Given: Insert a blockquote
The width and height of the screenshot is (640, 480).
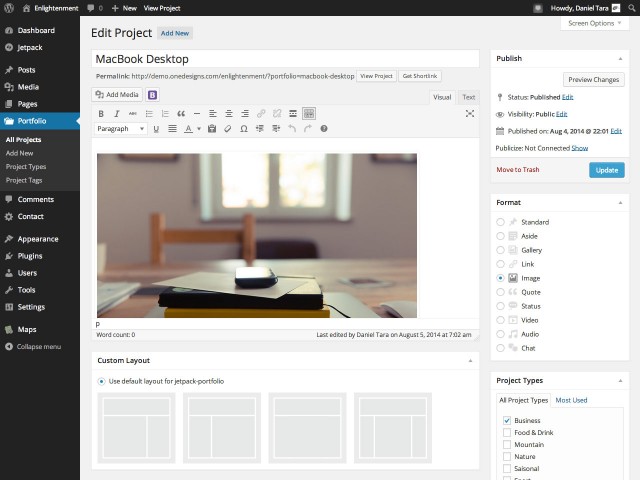Looking at the screenshot, I should pos(181,114).
